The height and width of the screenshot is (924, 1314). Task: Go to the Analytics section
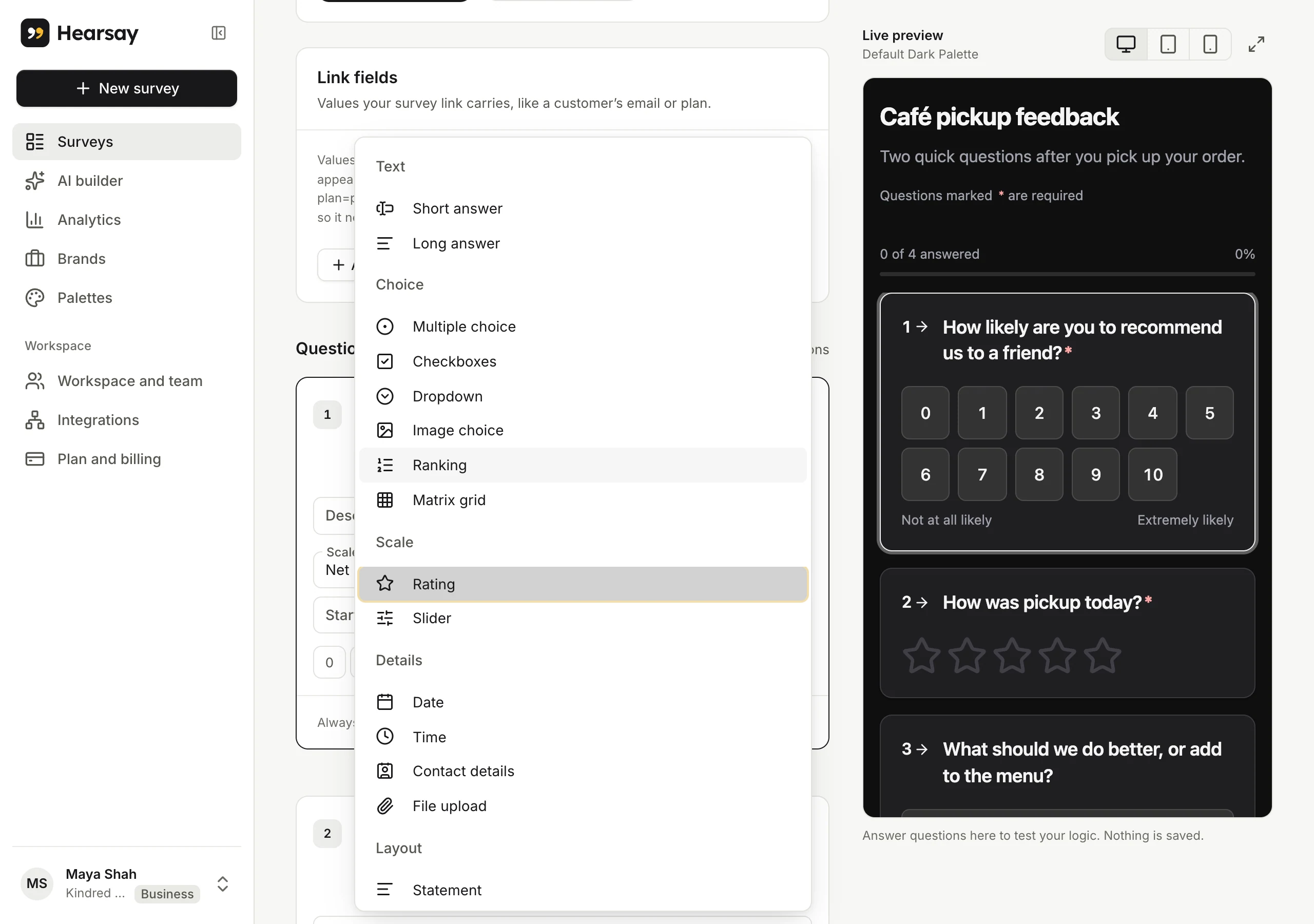click(x=126, y=220)
